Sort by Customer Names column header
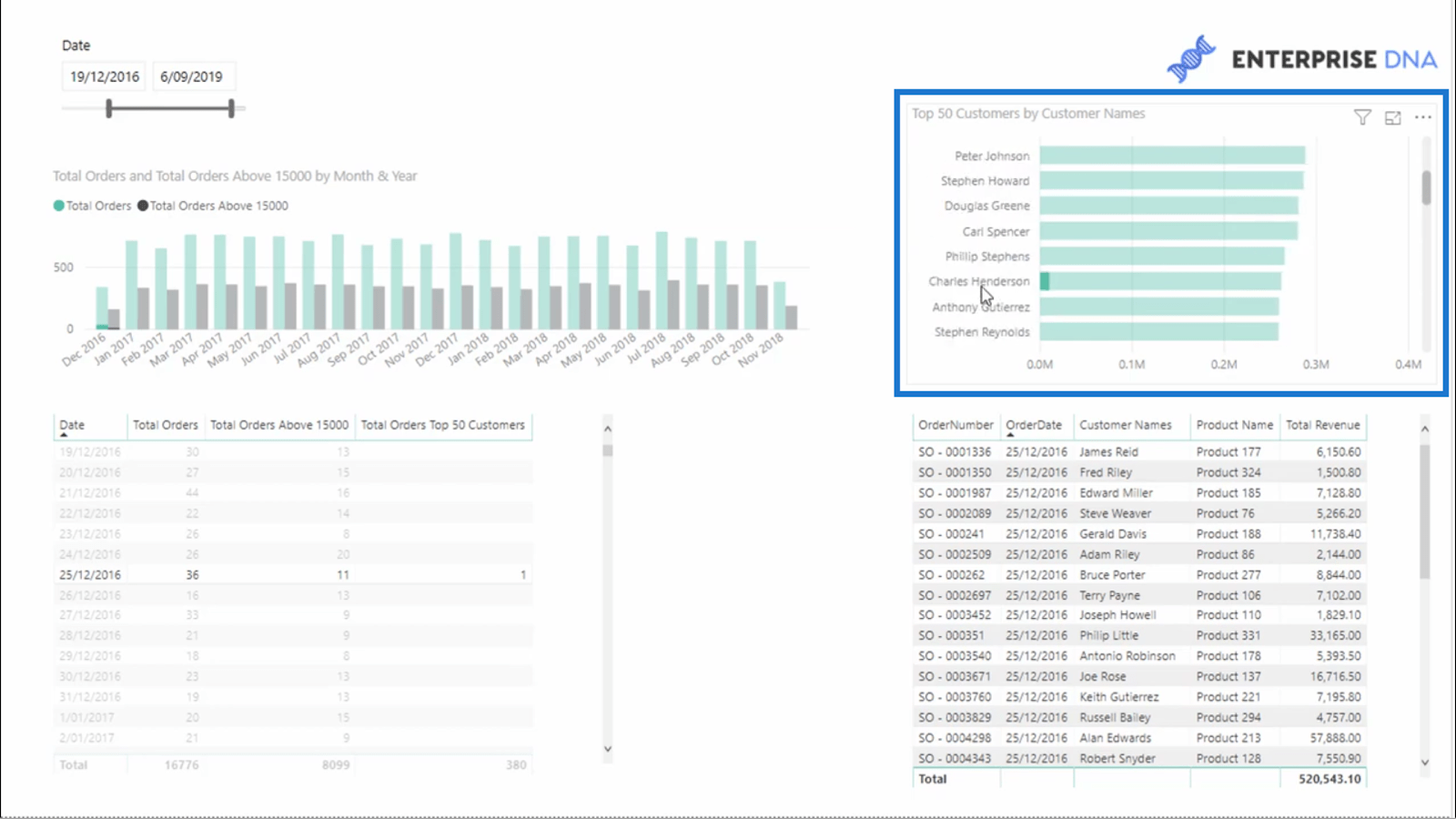 point(1126,425)
